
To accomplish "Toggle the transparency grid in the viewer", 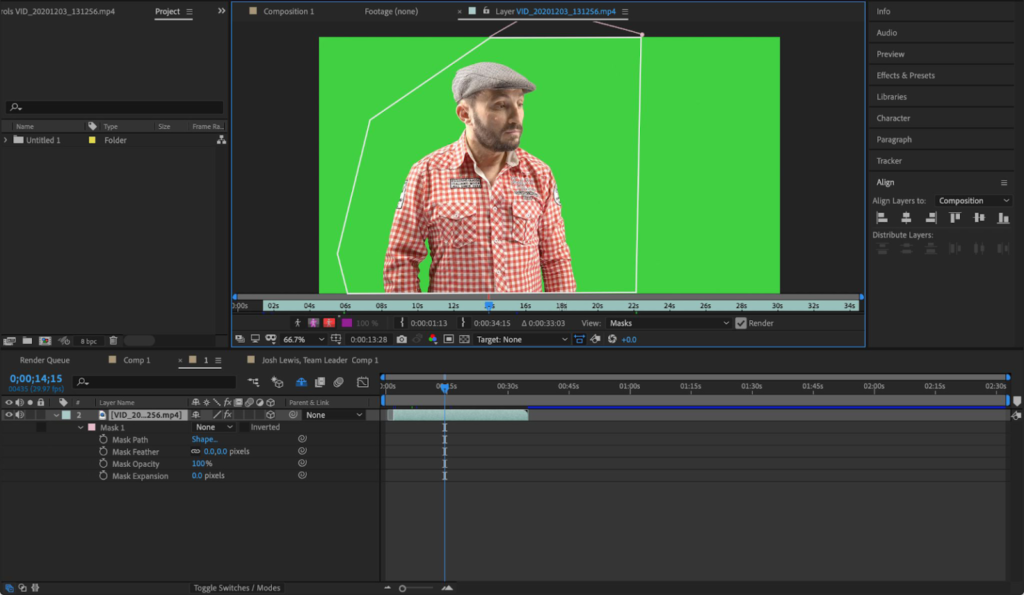I will [x=463, y=339].
